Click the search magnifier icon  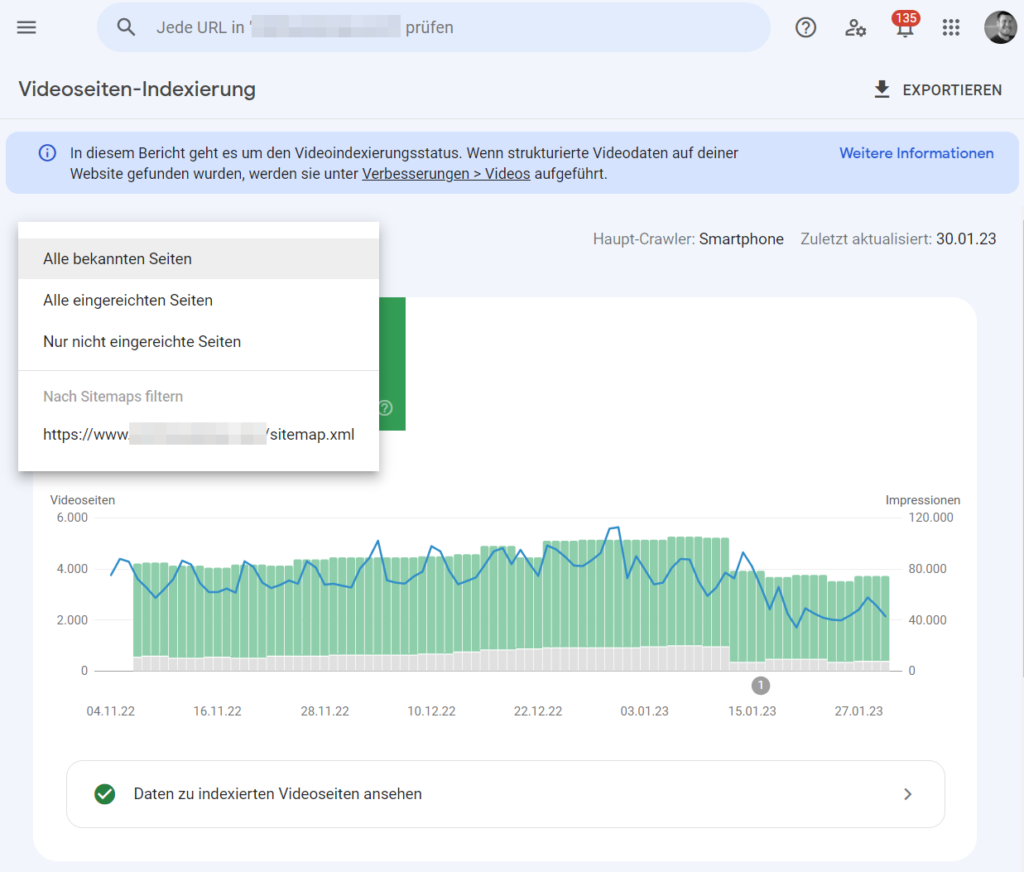126,27
